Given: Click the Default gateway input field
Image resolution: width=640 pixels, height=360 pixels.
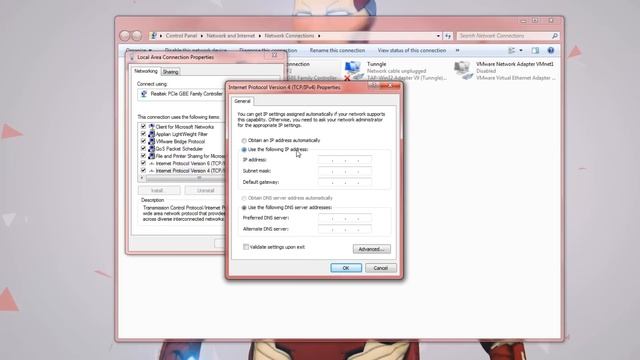Looking at the screenshot, I should (345, 182).
